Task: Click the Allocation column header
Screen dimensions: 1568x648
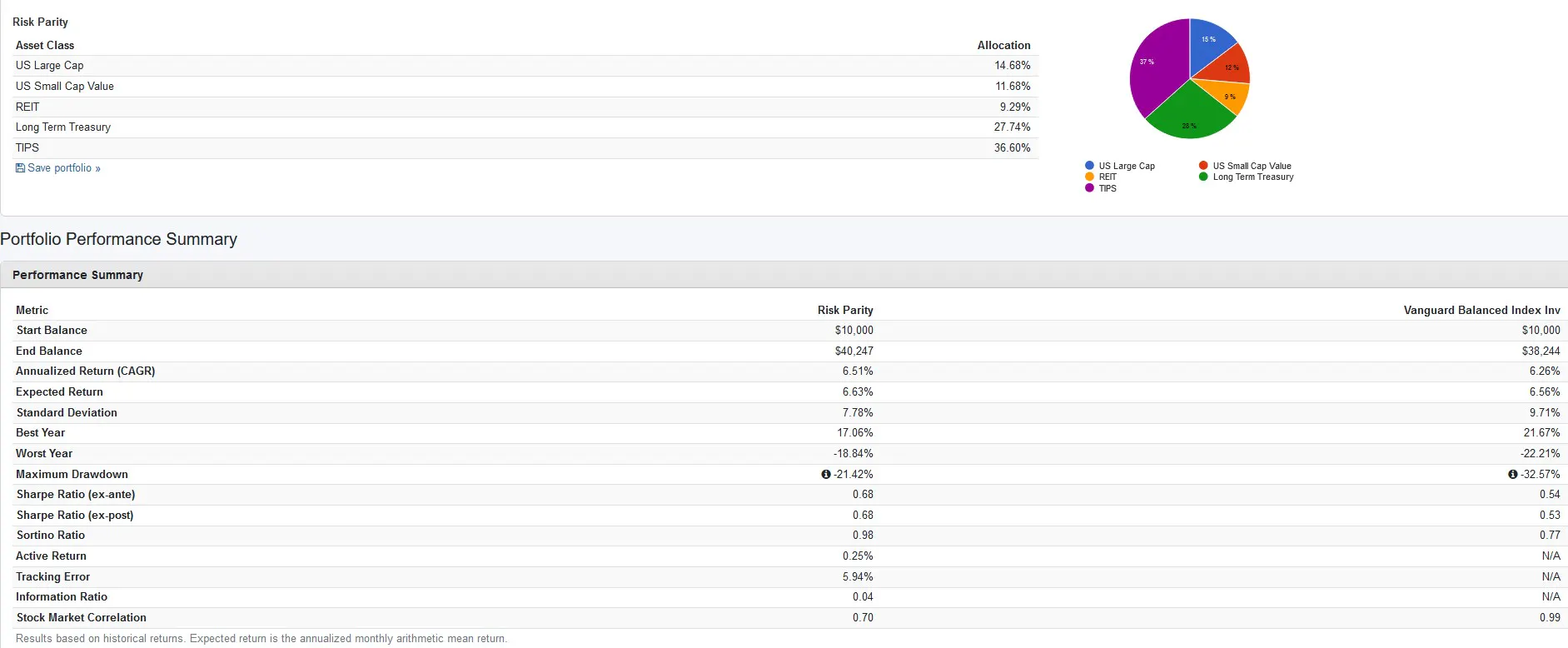Action: click(1003, 45)
